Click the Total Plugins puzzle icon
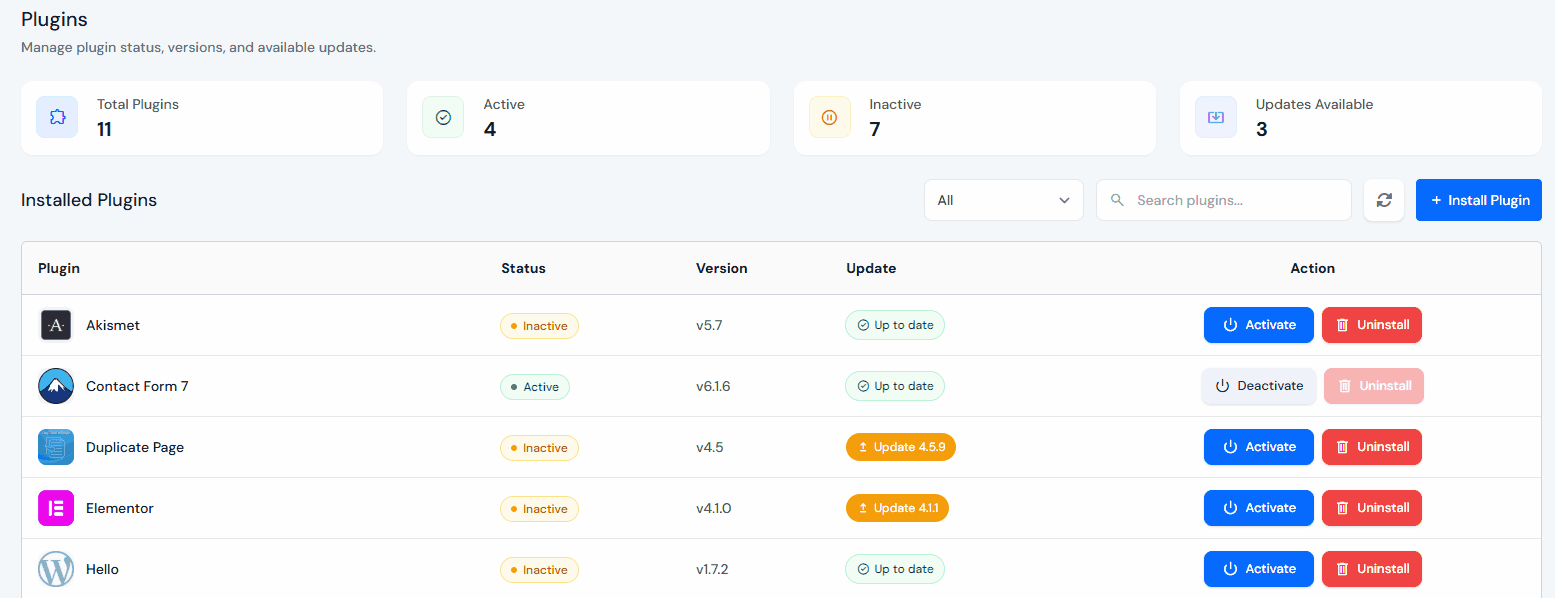The height and width of the screenshot is (598, 1555). tap(57, 117)
